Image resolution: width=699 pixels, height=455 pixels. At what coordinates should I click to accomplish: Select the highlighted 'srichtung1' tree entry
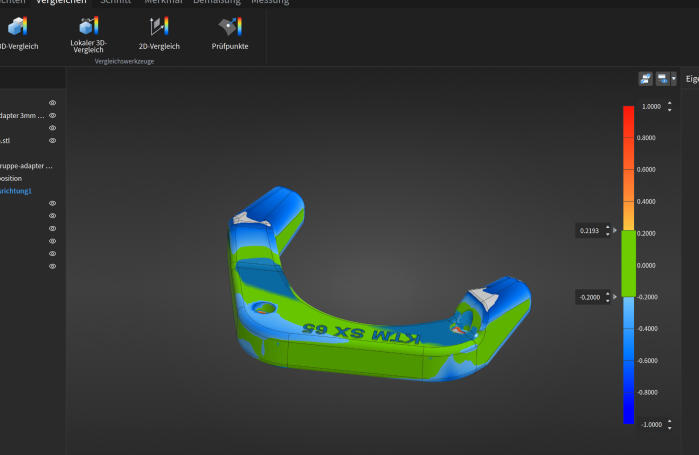(16, 191)
